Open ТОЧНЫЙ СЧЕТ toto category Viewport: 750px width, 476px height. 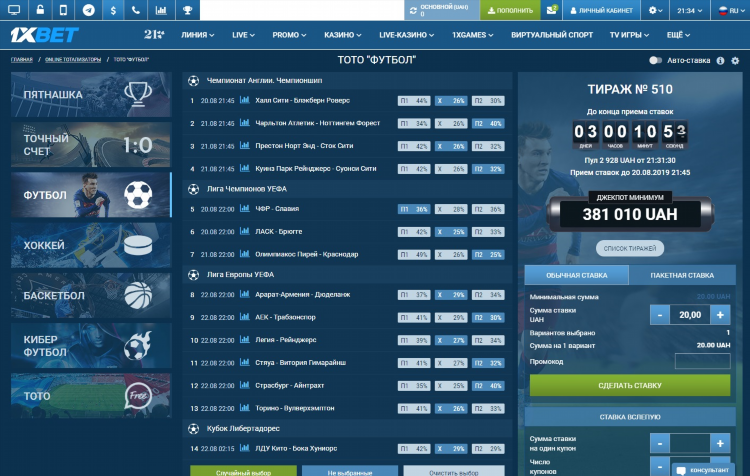[x=91, y=144]
